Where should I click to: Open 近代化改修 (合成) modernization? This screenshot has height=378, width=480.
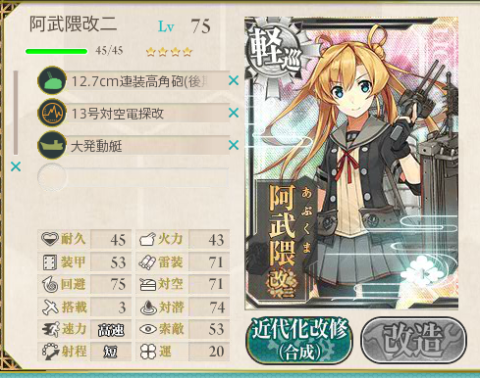[299, 340]
